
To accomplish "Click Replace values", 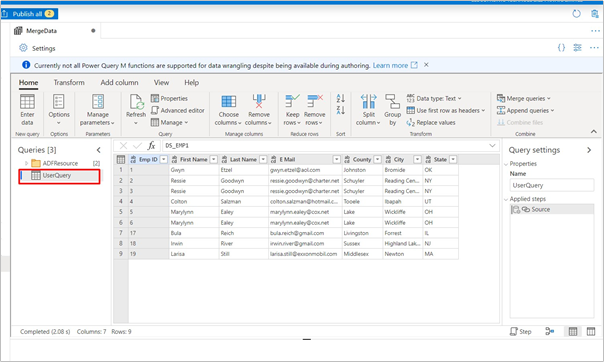I will [x=431, y=122].
